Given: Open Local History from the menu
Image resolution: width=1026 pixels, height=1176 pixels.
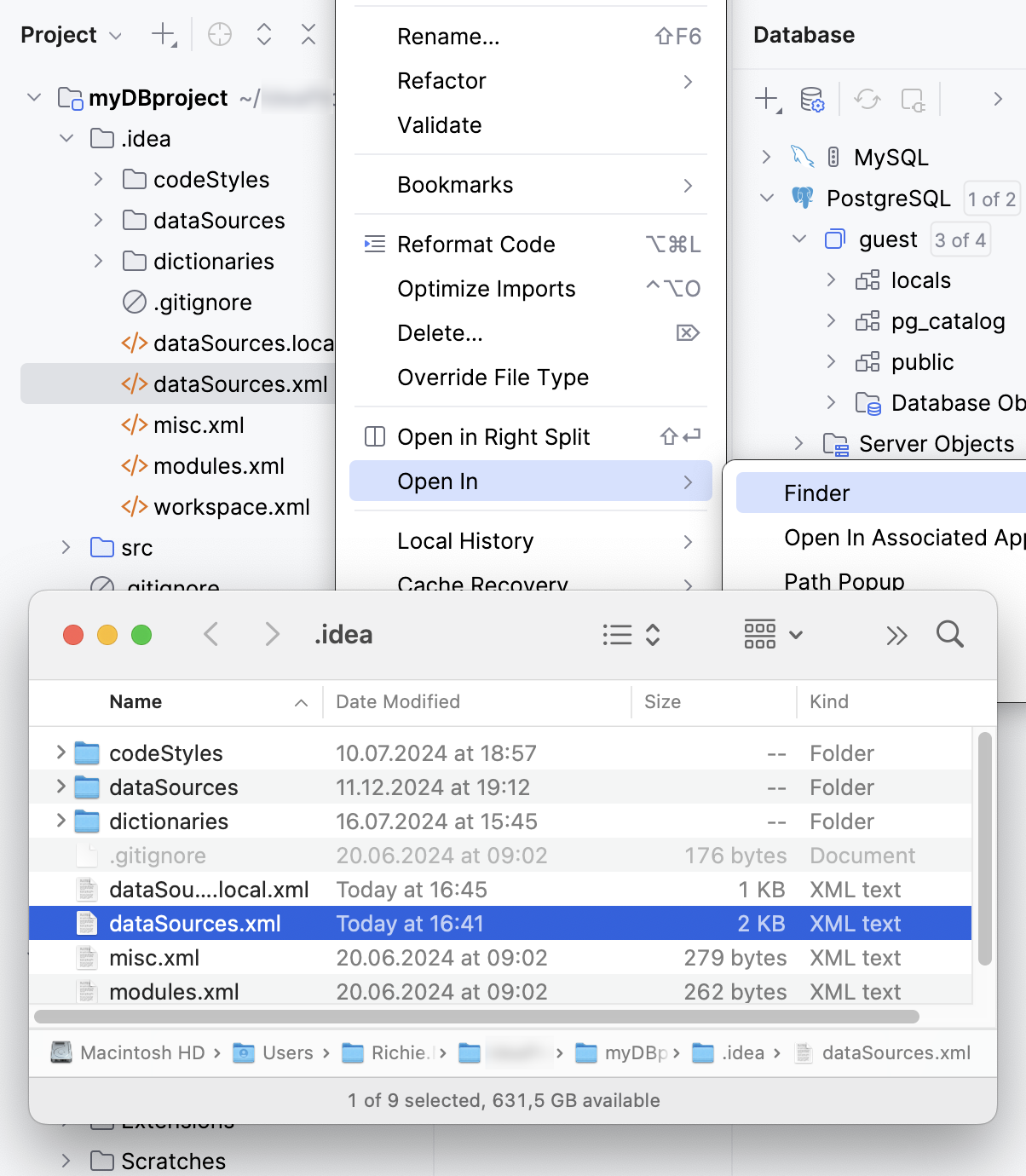Looking at the screenshot, I should [464, 541].
